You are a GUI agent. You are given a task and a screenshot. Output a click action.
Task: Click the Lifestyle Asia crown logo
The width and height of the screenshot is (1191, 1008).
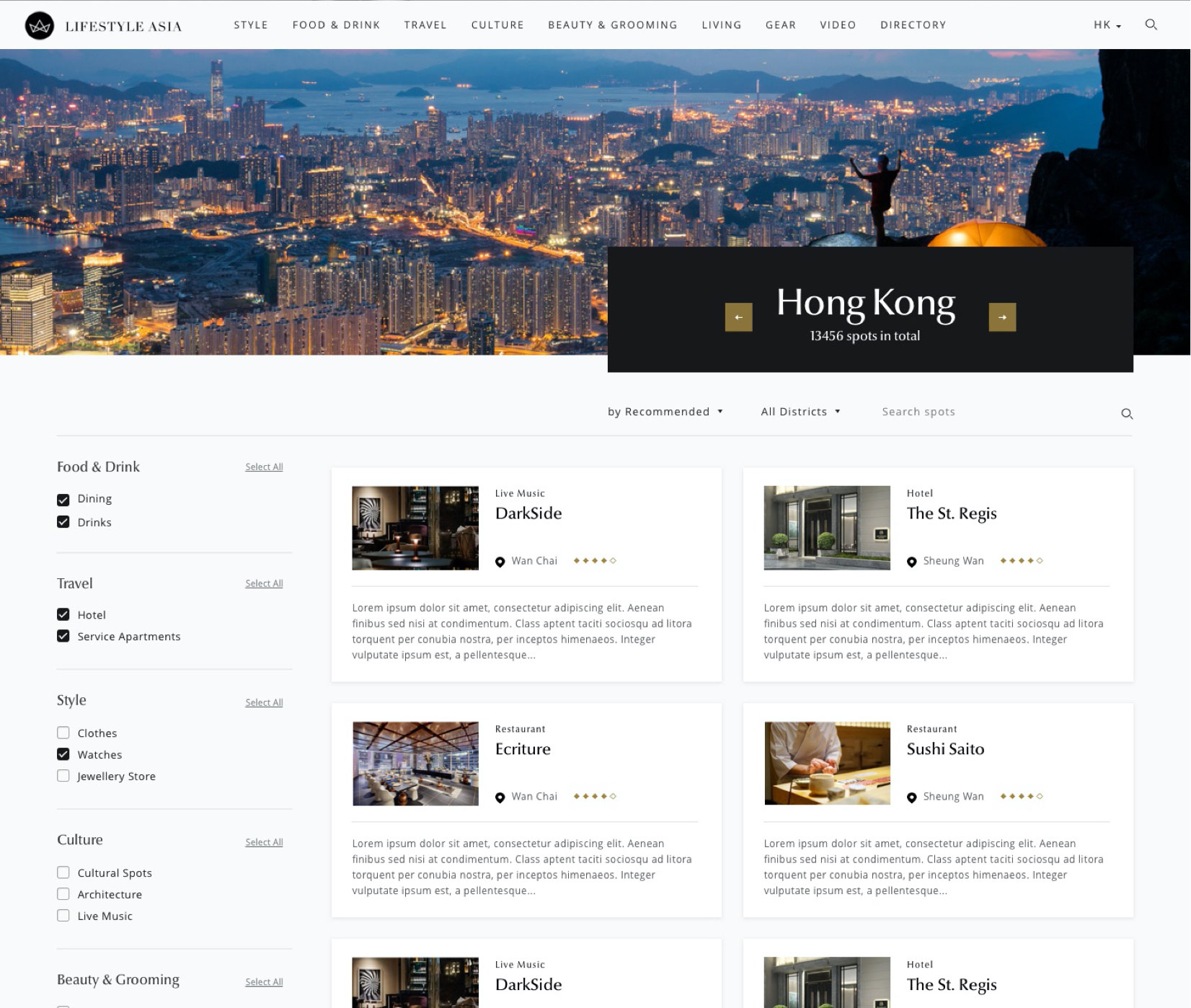click(40, 26)
